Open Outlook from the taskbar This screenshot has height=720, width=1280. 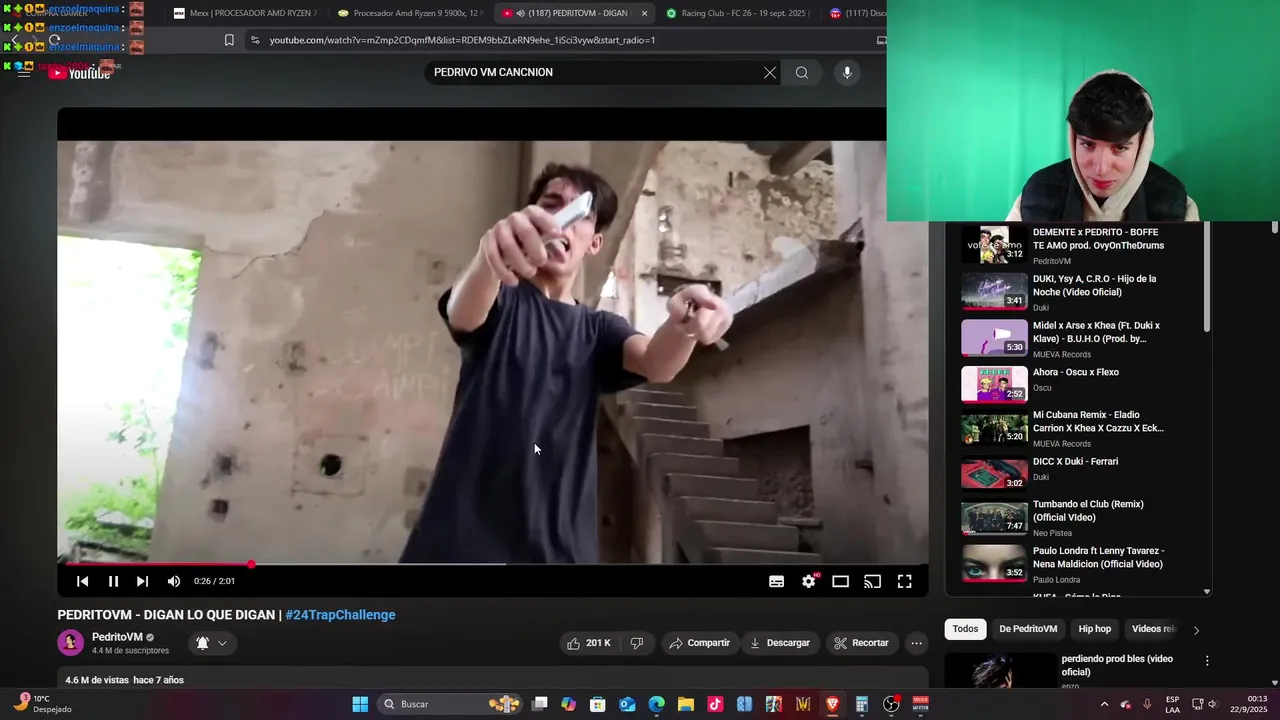point(627,704)
